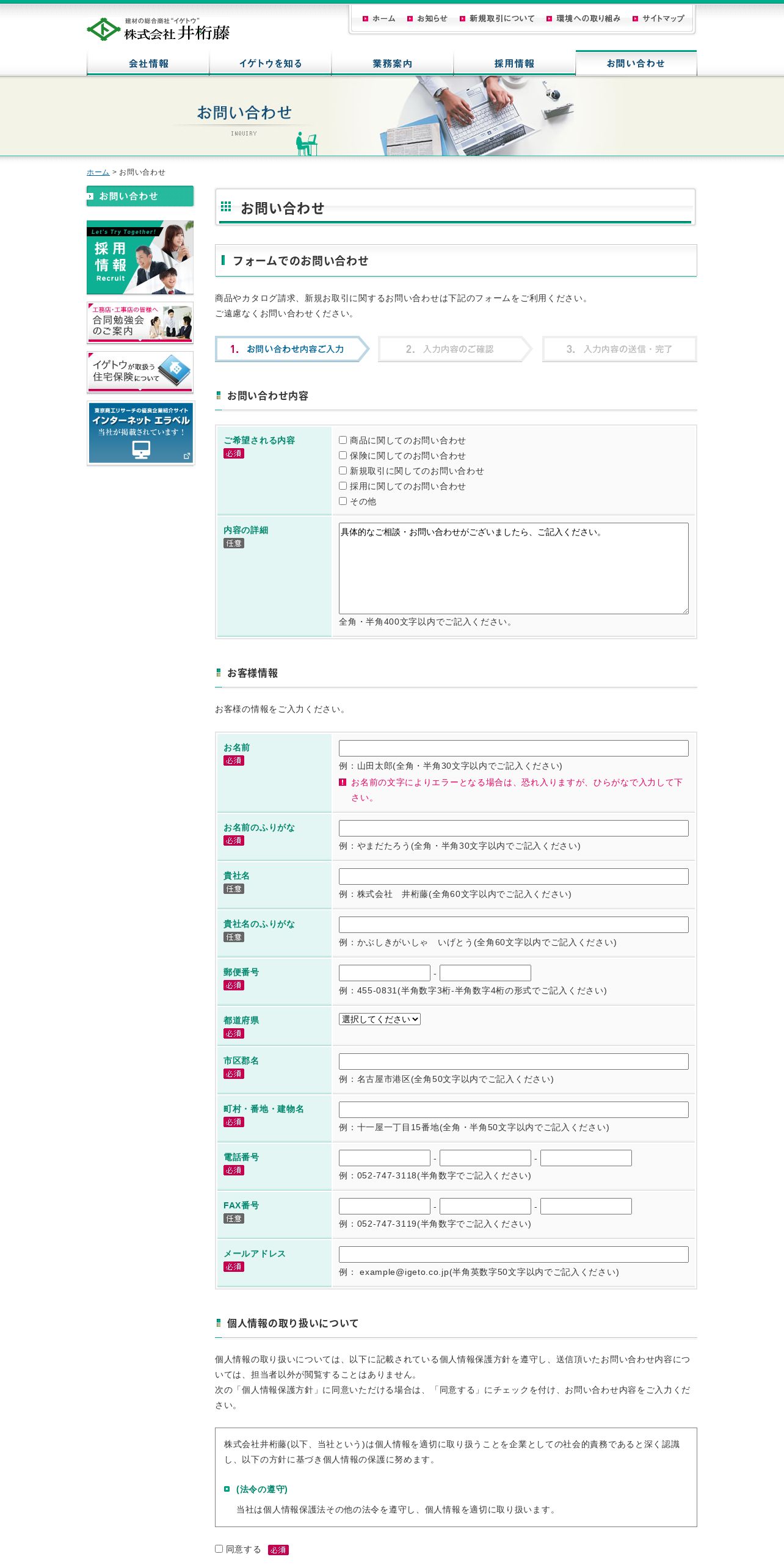
Task: Click the (法令の遵守) policy heading
Action: pyautogui.click(x=261, y=1489)
